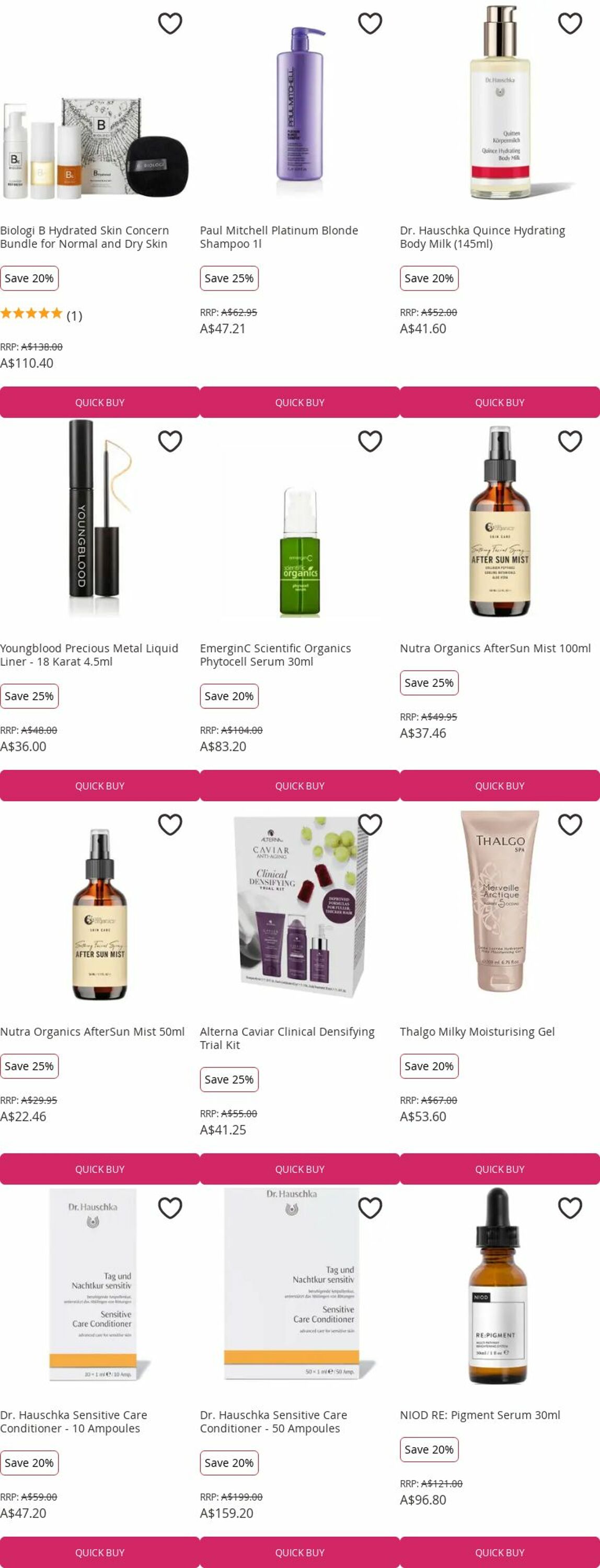Favorite the Paul Mitchell Platinum Blonde Shampoo
The width and height of the screenshot is (600, 1568).
pos(370,23)
